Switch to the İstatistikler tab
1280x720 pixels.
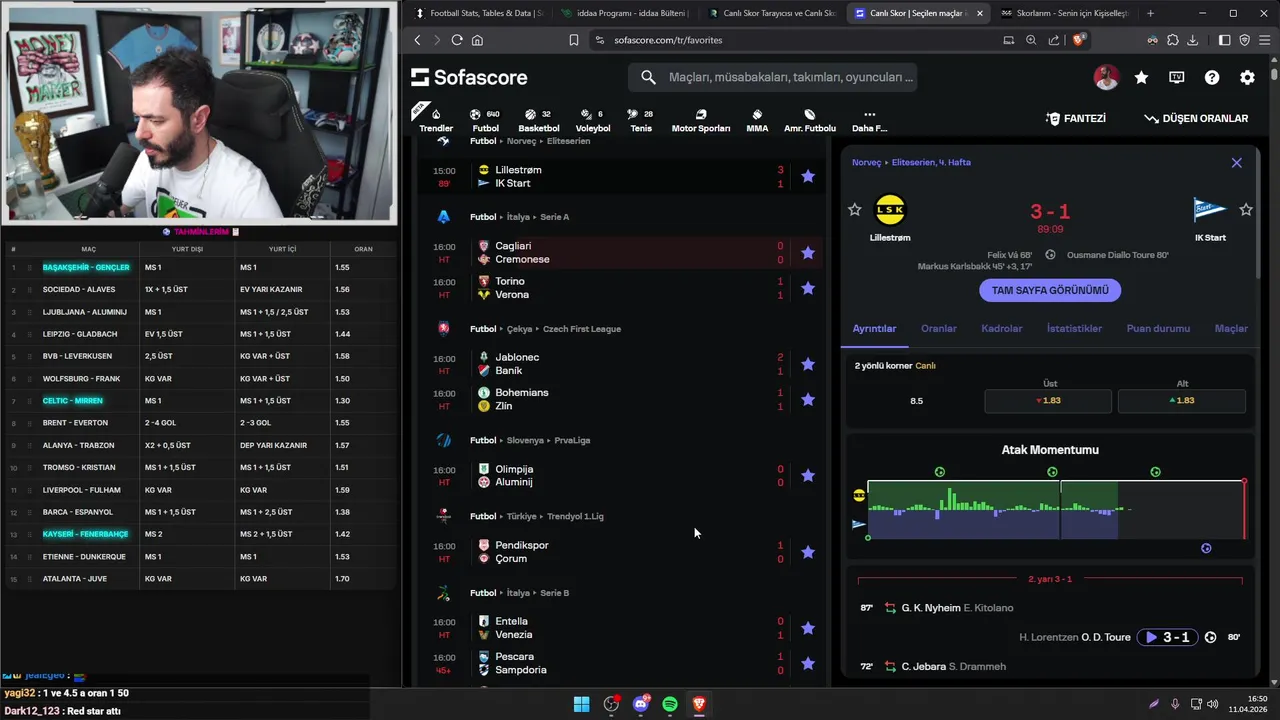point(1074,328)
